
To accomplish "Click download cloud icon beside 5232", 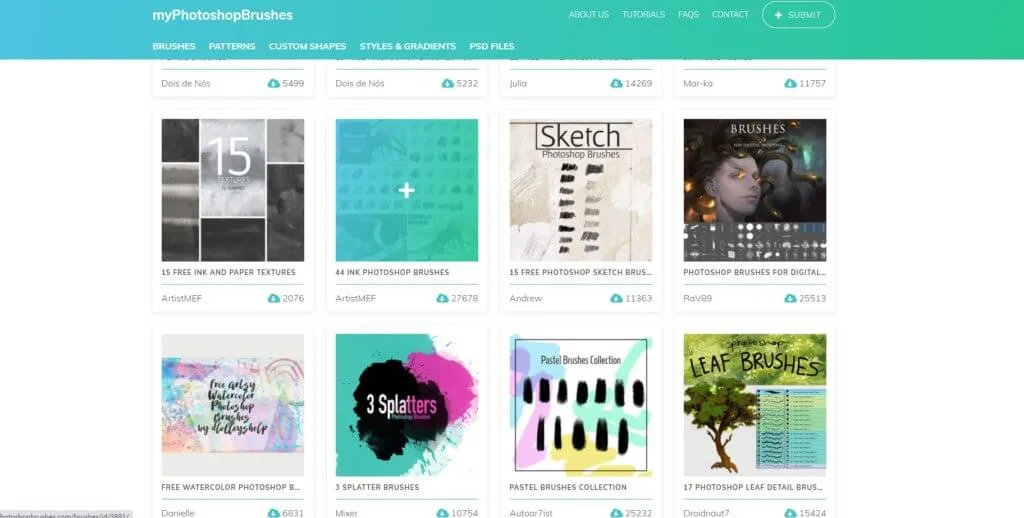I will tap(447, 84).
